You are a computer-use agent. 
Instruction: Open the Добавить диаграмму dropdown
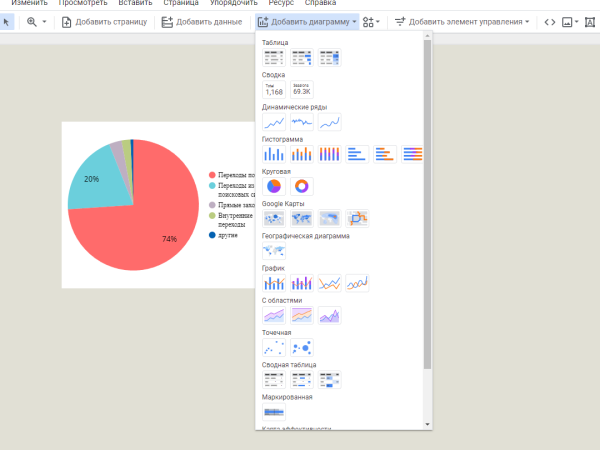pos(307,21)
